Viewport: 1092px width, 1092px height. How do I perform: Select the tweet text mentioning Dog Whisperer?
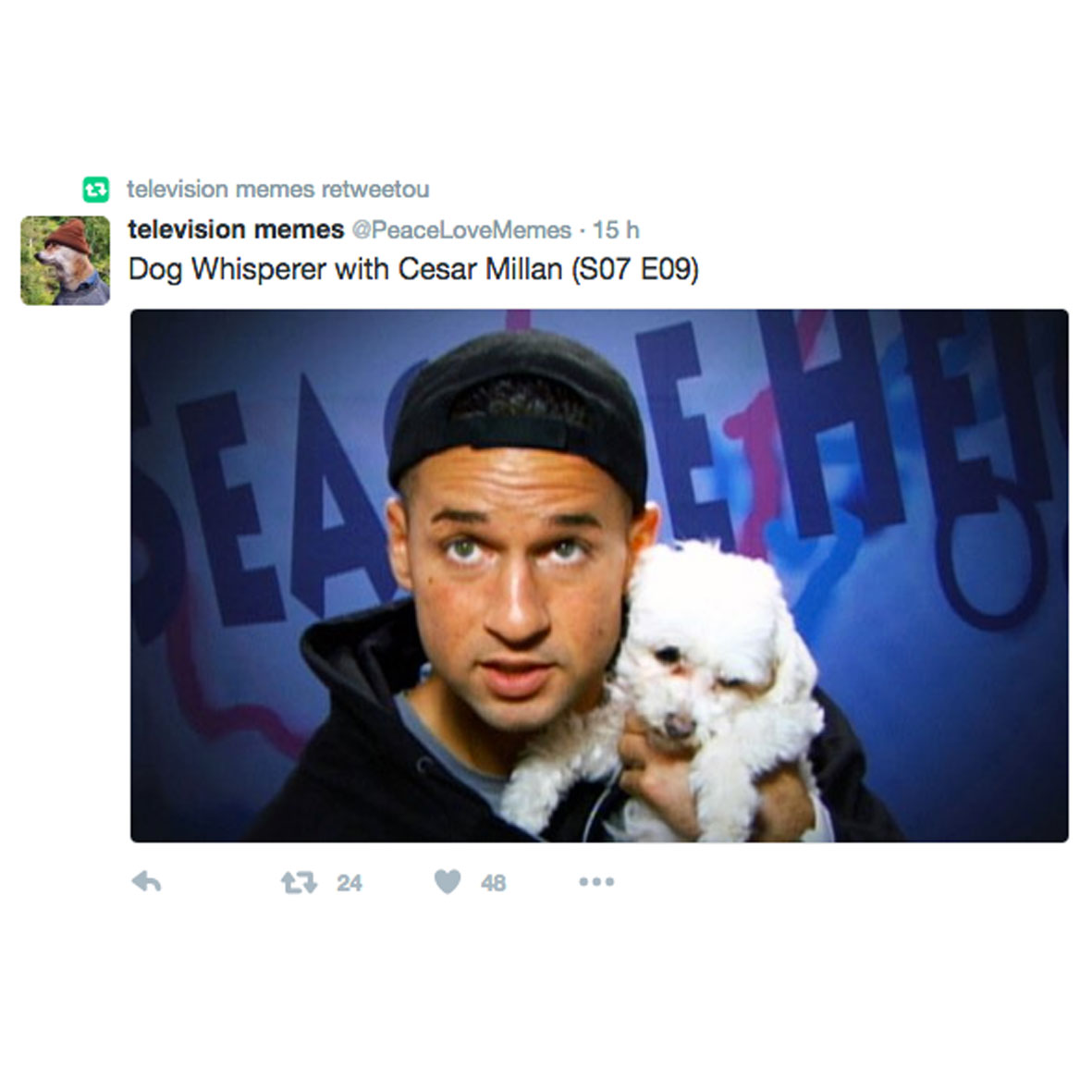click(x=413, y=269)
